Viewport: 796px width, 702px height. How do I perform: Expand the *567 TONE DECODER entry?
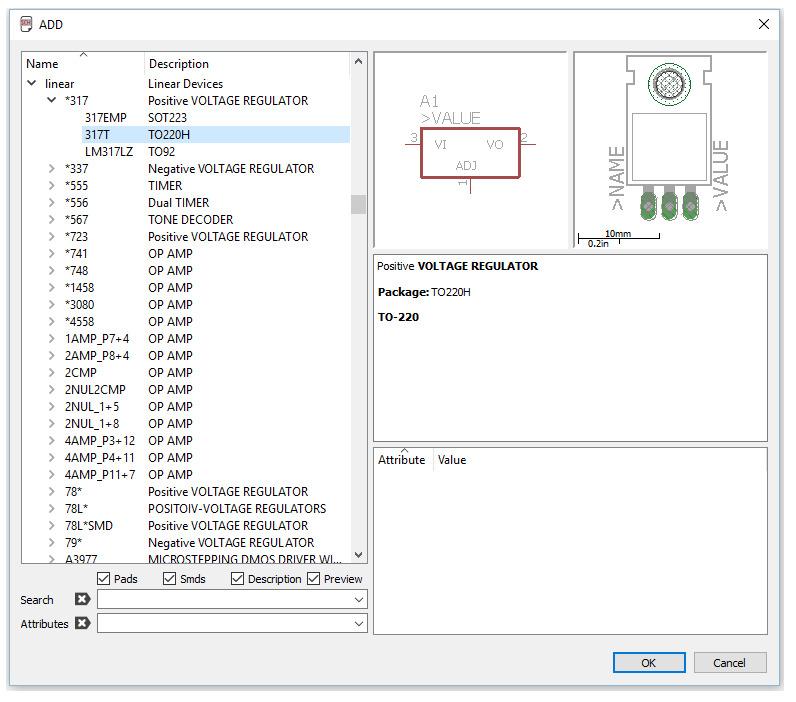click(x=51, y=219)
